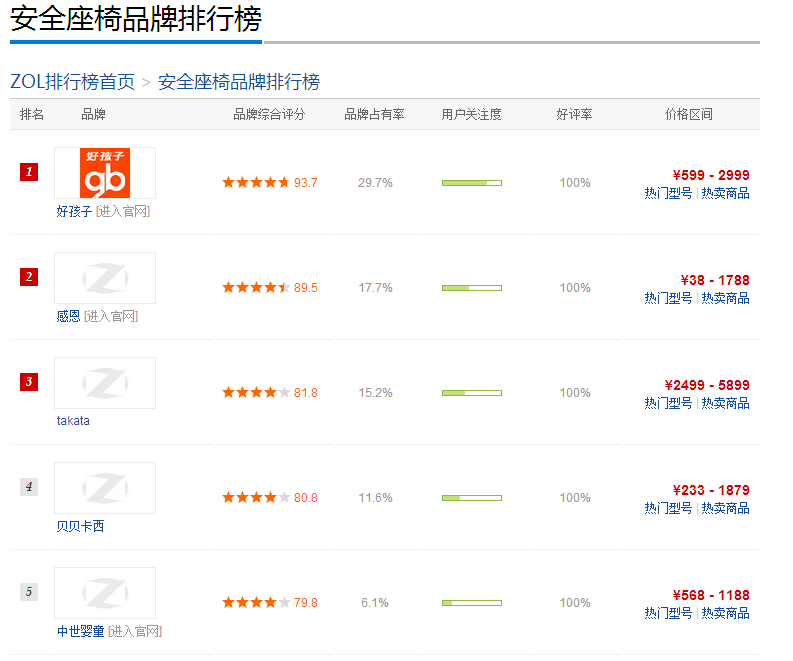Open the 中世婴童 brand name link
This screenshot has height=661, width=793.
(x=80, y=631)
